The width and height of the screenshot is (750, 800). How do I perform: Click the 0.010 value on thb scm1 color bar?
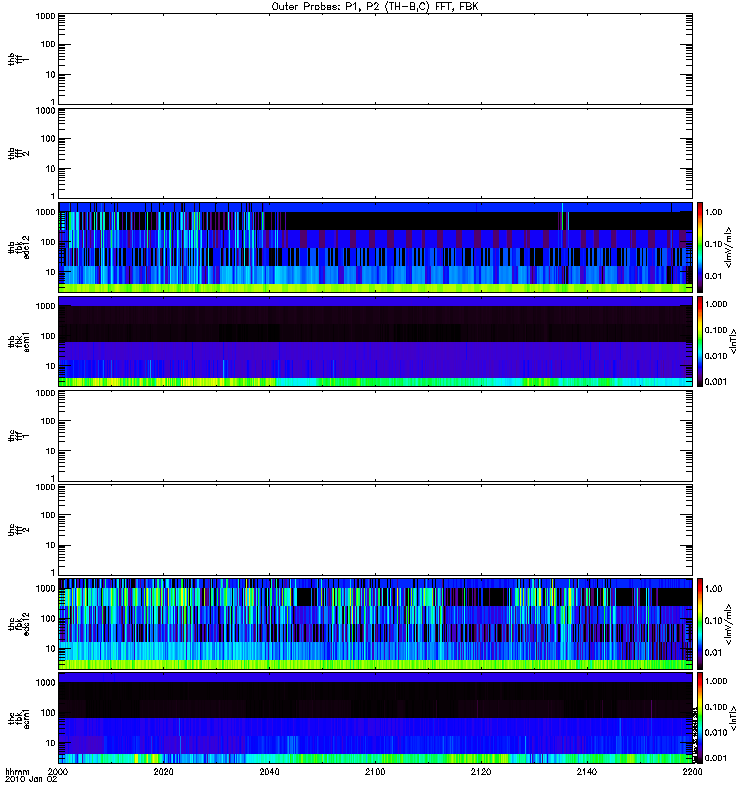coord(716,356)
